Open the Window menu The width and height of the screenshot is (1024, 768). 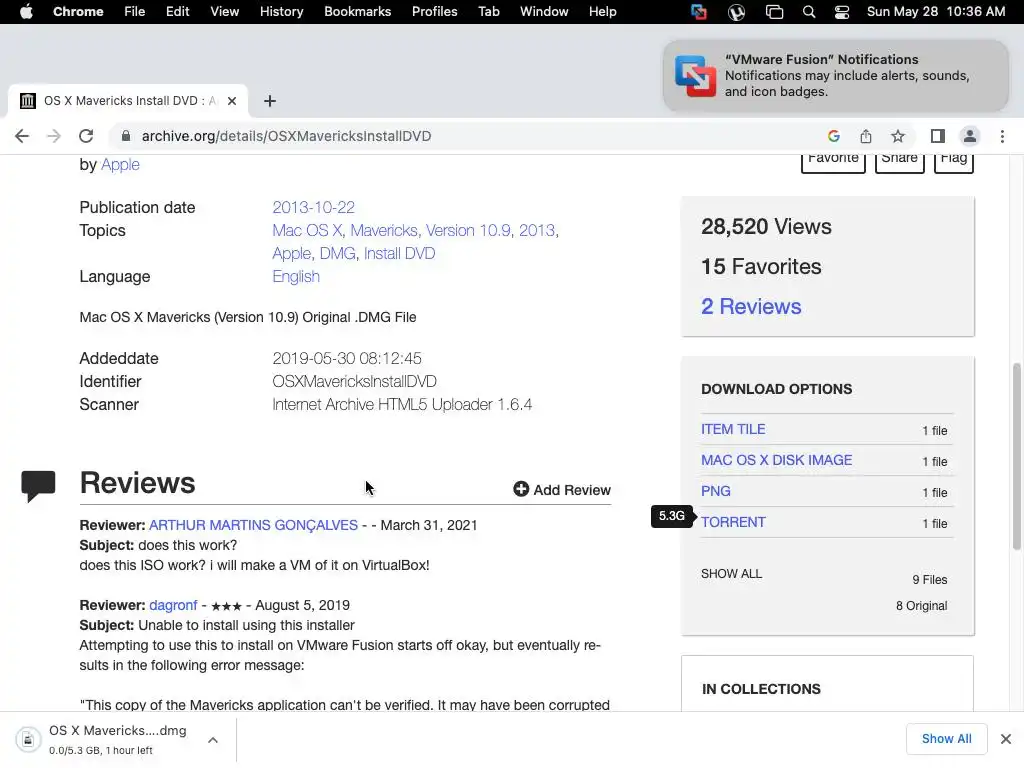pos(544,12)
